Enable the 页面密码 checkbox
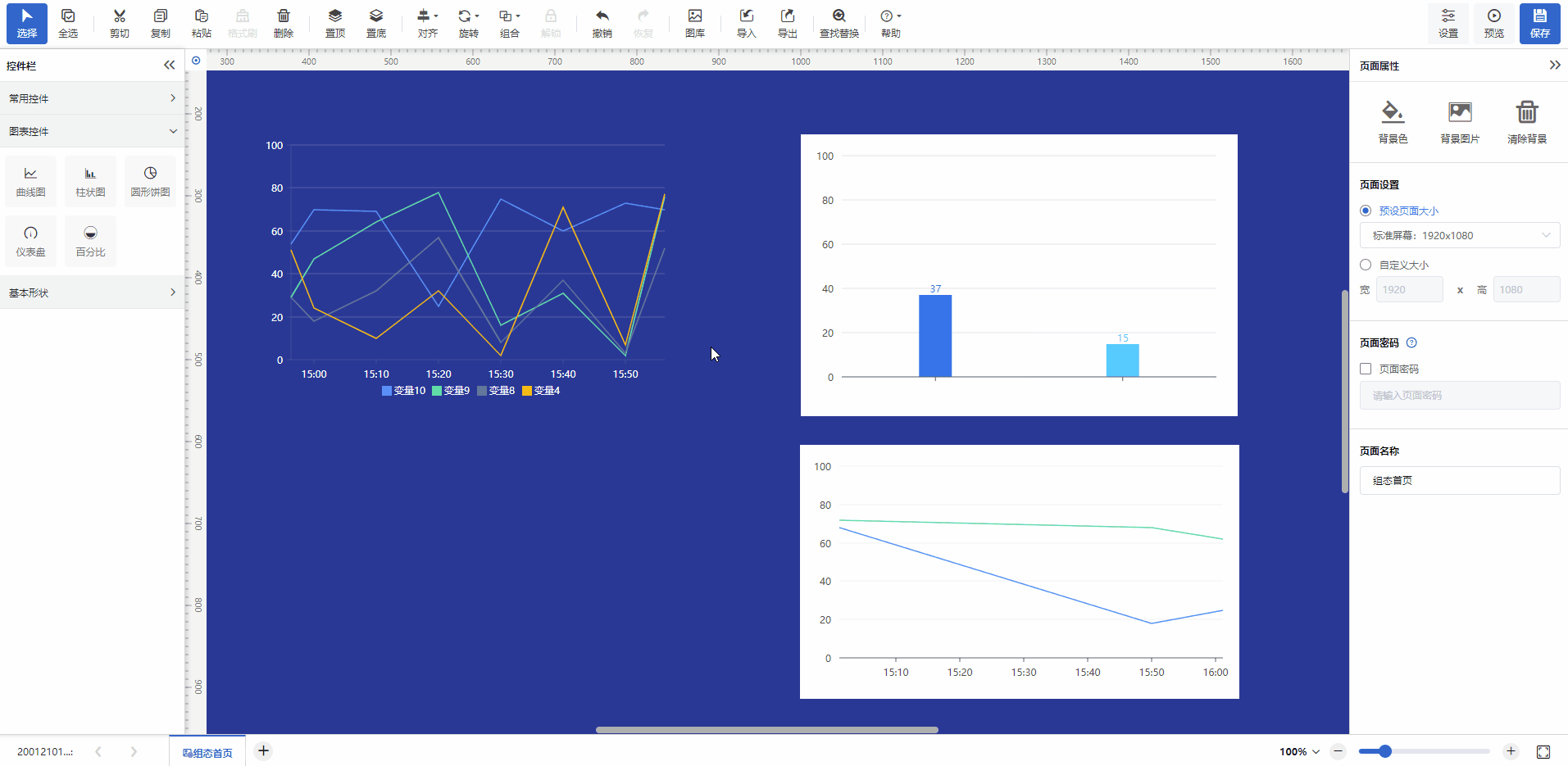1568x766 pixels. point(1366,369)
